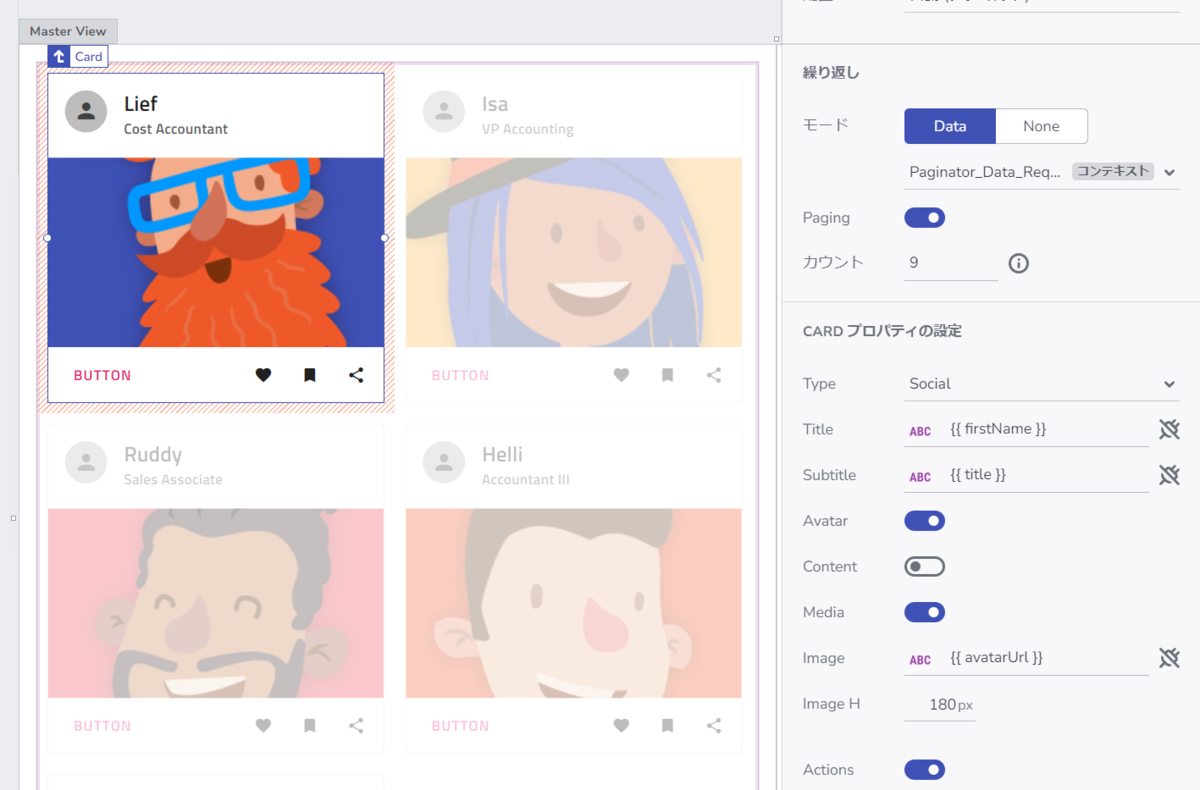1200x790 pixels.
Task: Click the laughing man image on Ruddy card
Action: click(216, 603)
